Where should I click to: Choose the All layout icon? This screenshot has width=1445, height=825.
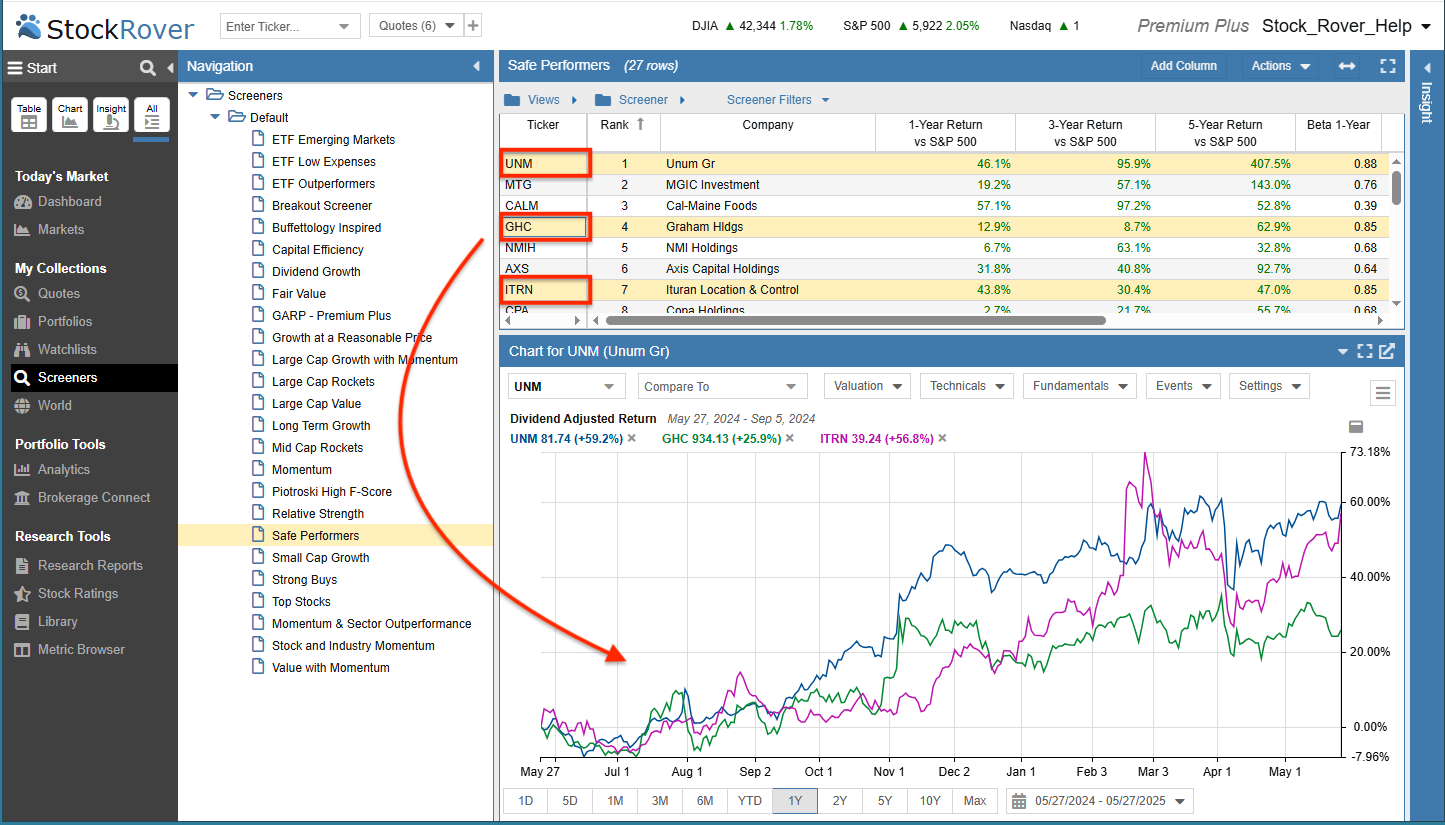152,115
